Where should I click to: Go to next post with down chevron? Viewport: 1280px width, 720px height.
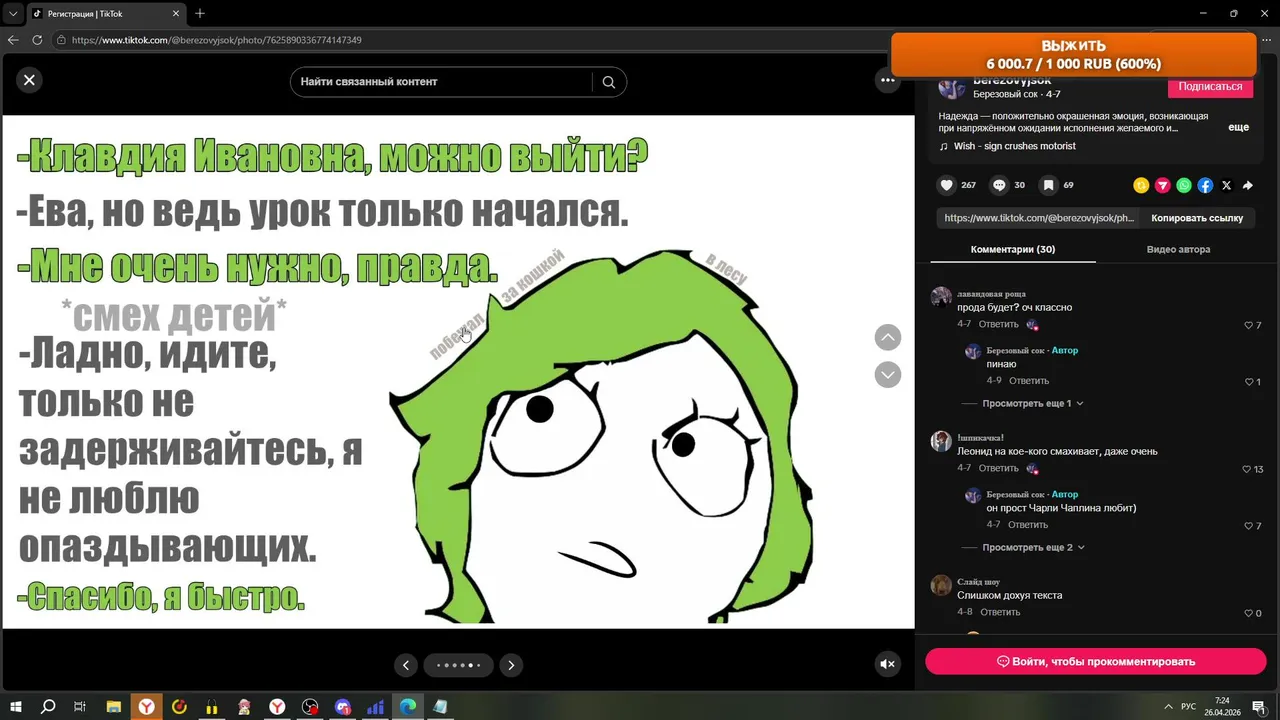click(x=888, y=374)
